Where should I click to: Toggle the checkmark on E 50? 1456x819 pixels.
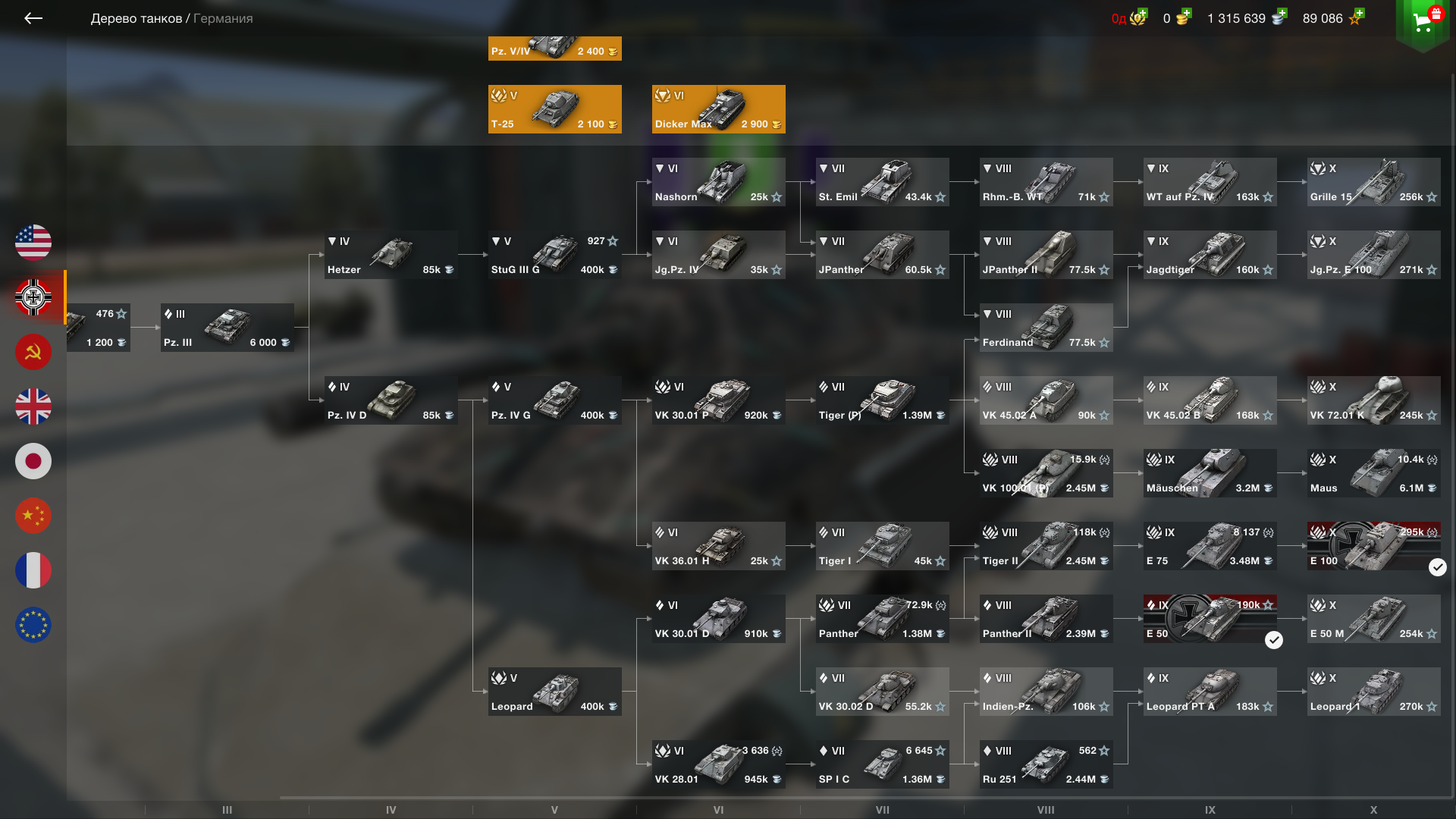tap(1274, 640)
